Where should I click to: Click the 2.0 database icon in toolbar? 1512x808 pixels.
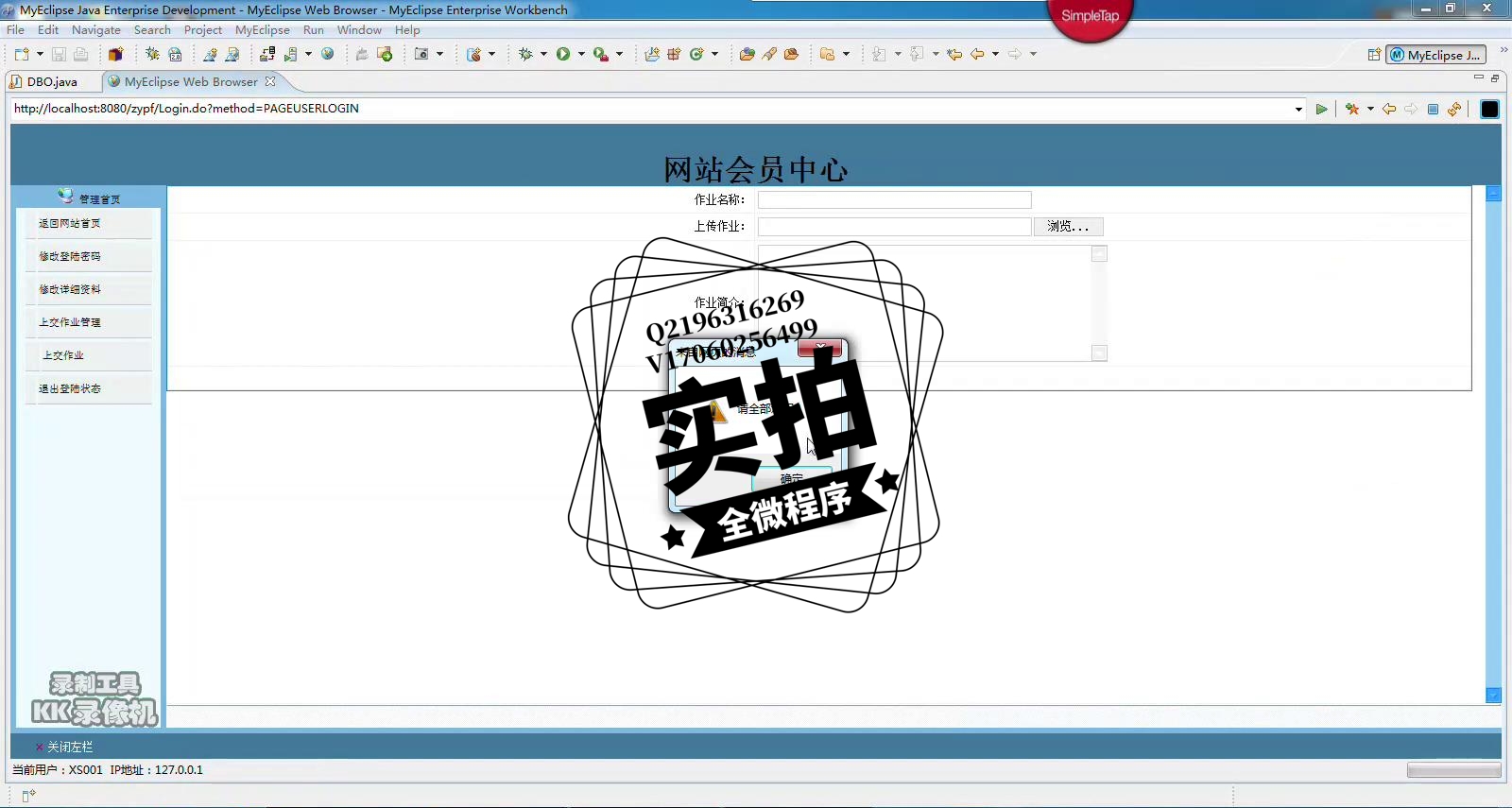tap(175, 54)
